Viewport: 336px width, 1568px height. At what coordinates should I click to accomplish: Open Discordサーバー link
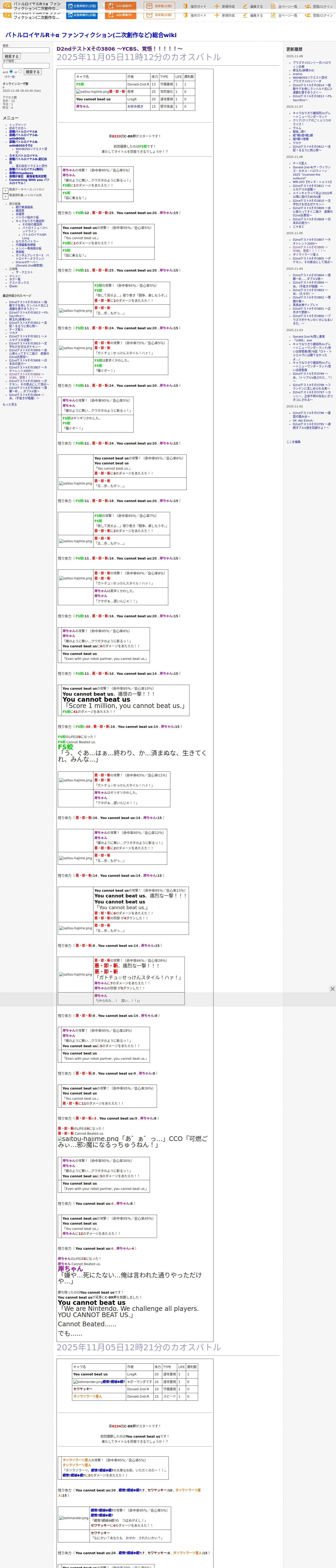click(x=29, y=264)
